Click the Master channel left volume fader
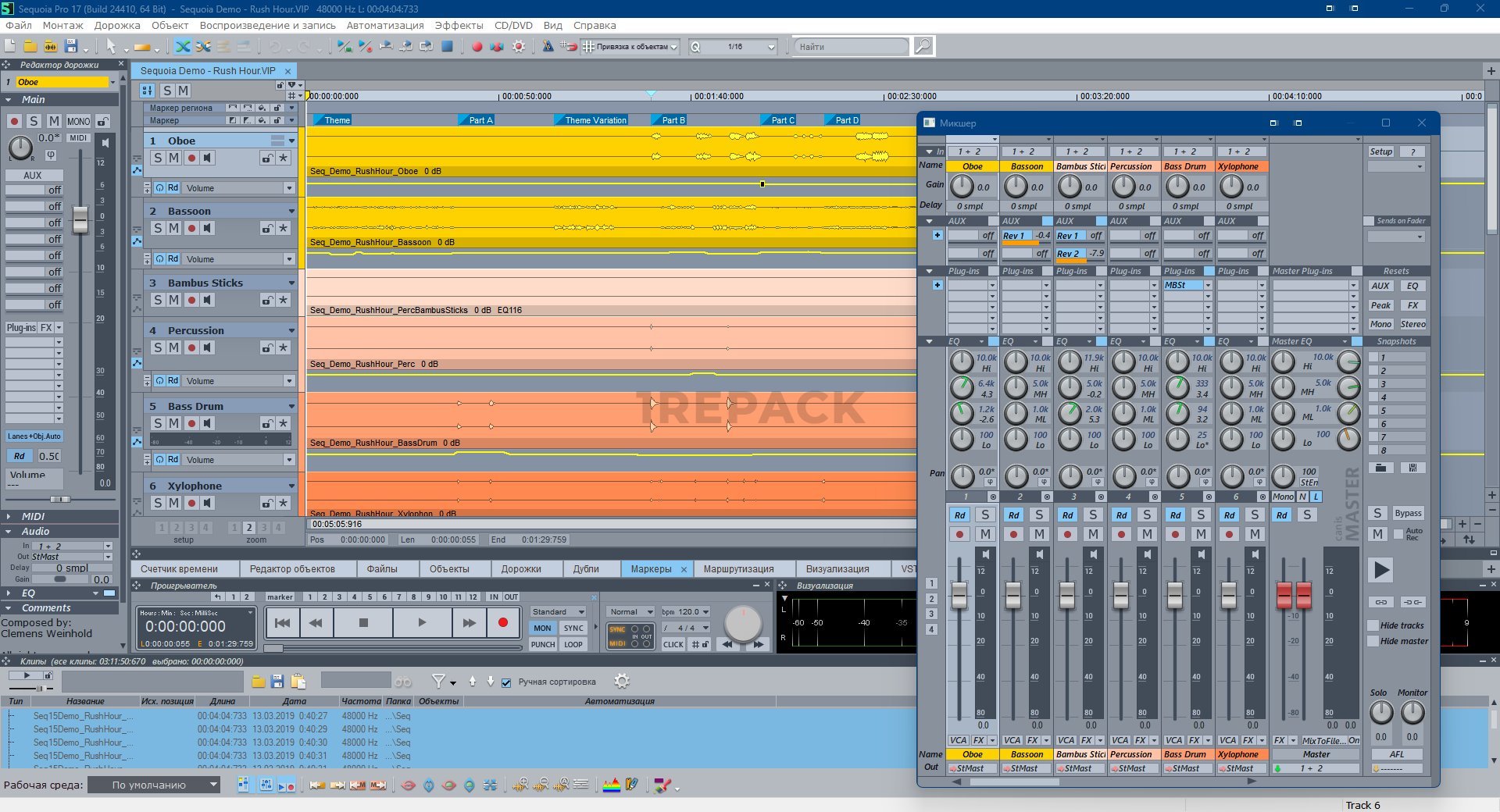Screen dimensions: 1500x812 click(1284, 597)
